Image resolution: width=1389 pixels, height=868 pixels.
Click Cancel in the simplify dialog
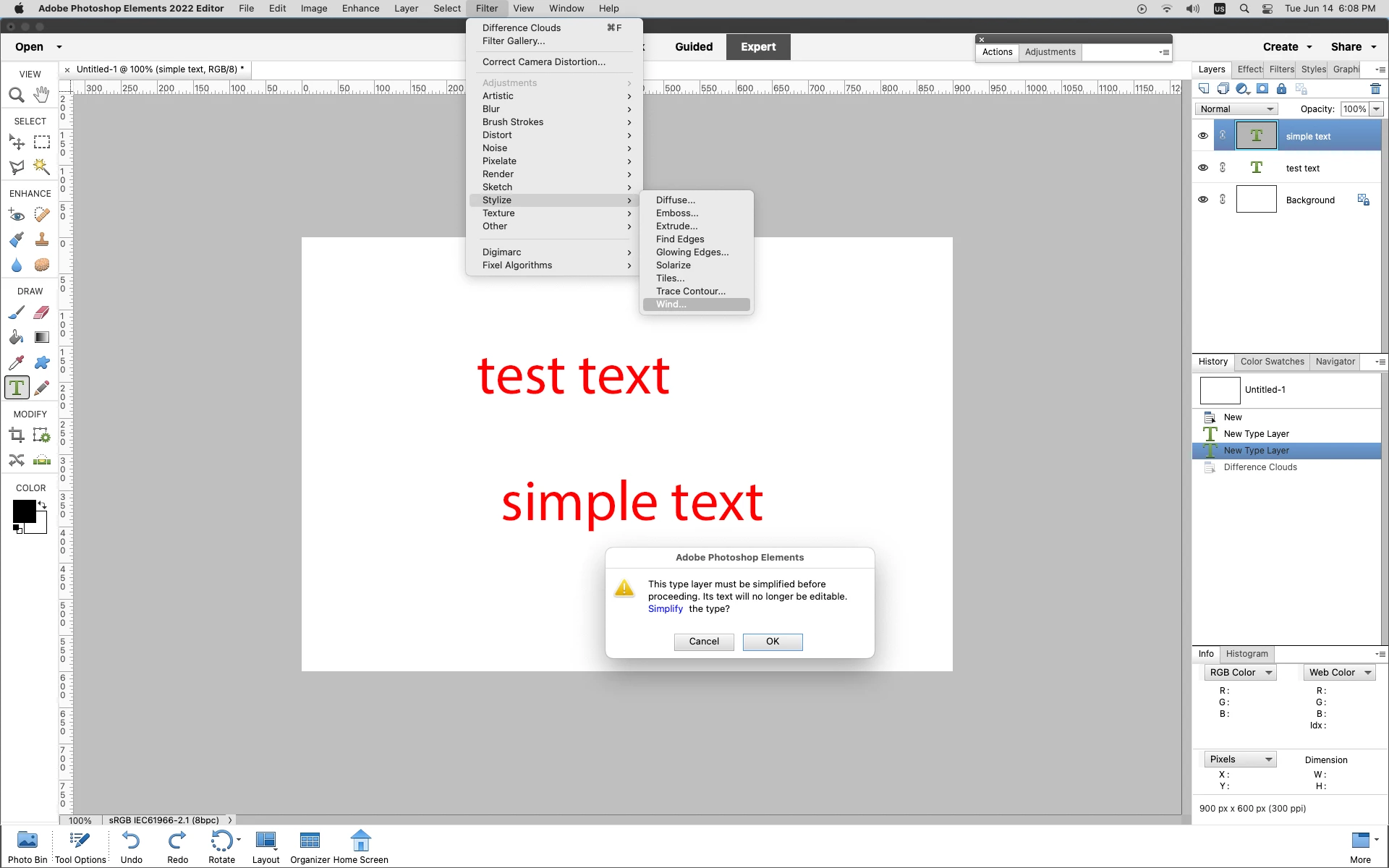tap(703, 642)
